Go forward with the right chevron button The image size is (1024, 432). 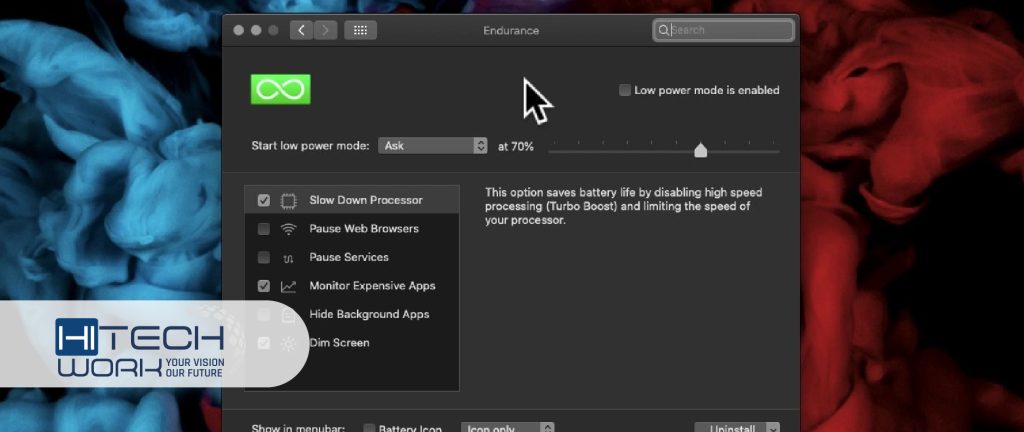325,30
